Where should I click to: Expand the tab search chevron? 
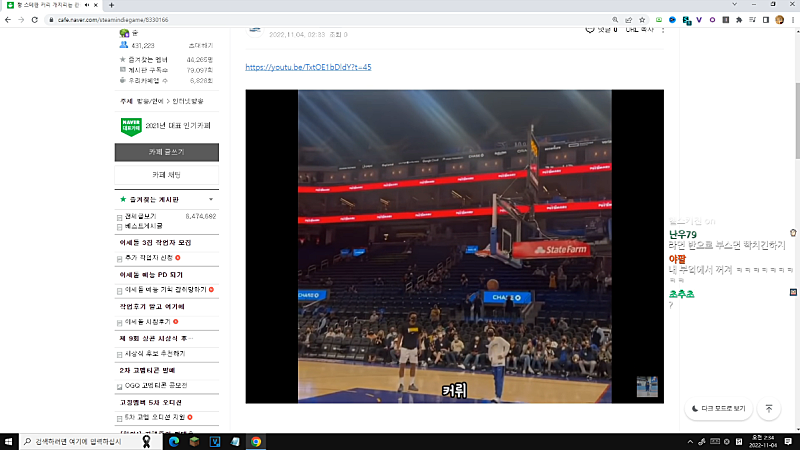(x=734, y=5)
